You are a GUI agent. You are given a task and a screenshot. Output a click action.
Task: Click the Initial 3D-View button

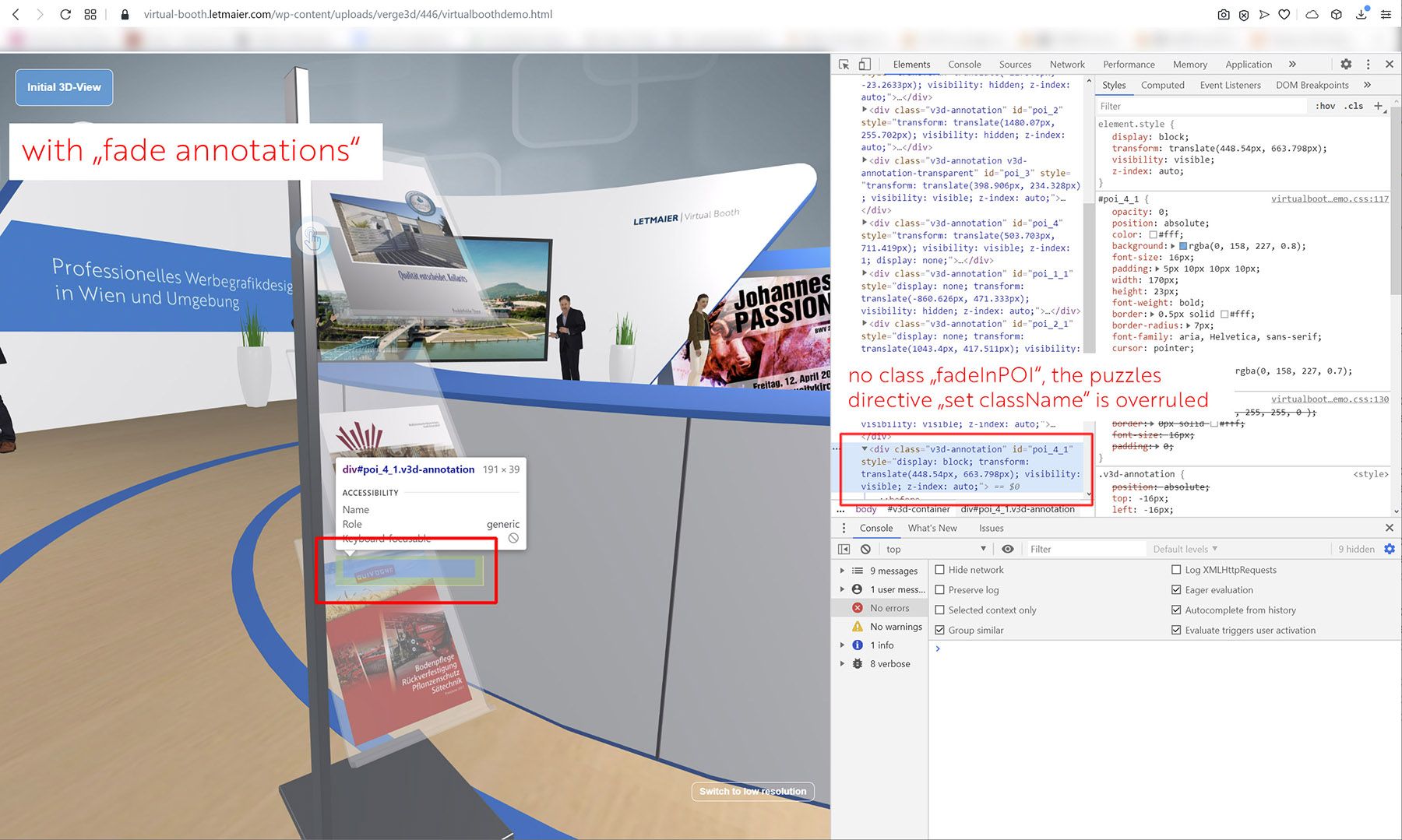64,87
